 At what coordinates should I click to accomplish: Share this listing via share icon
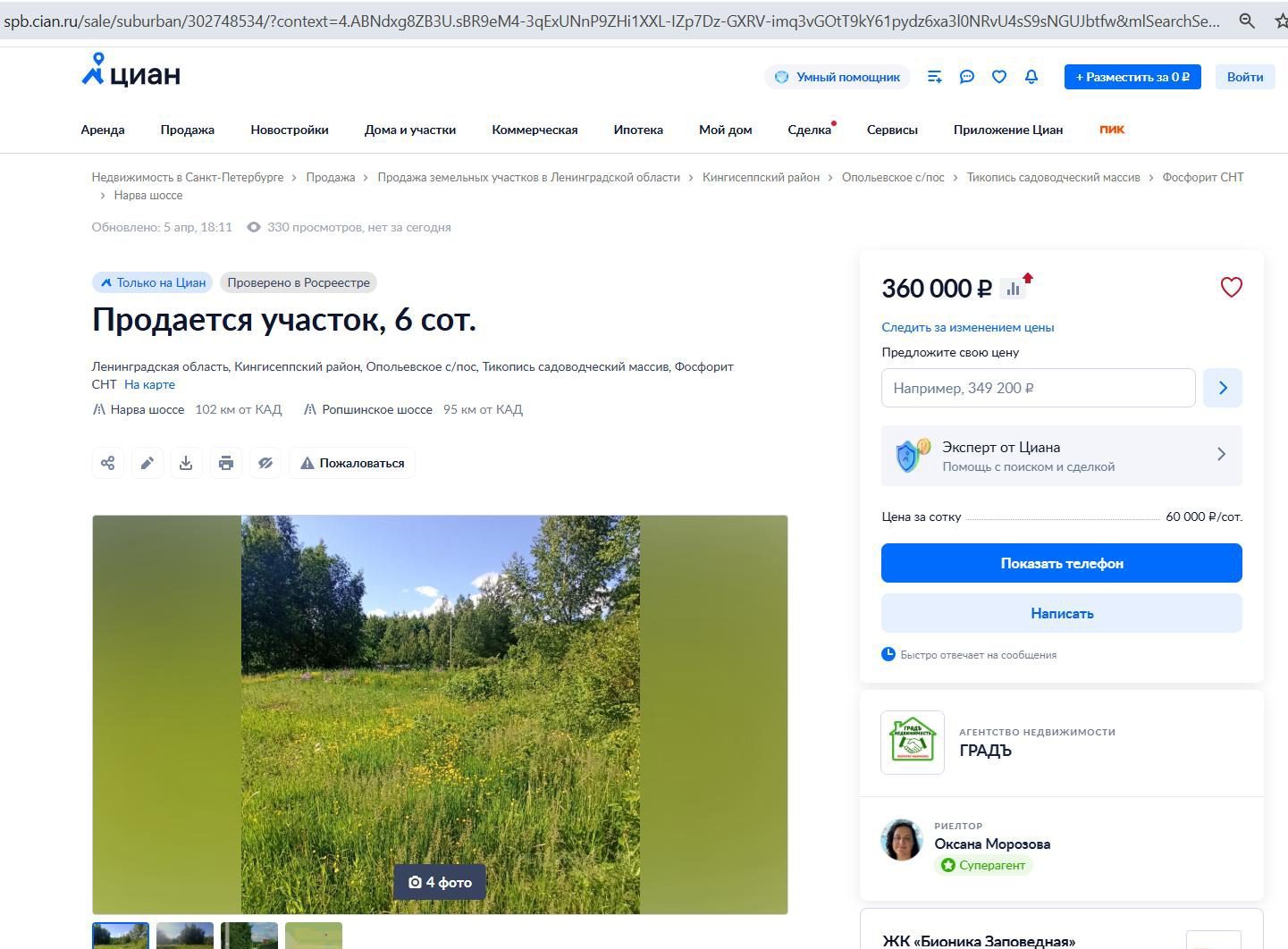point(108,463)
